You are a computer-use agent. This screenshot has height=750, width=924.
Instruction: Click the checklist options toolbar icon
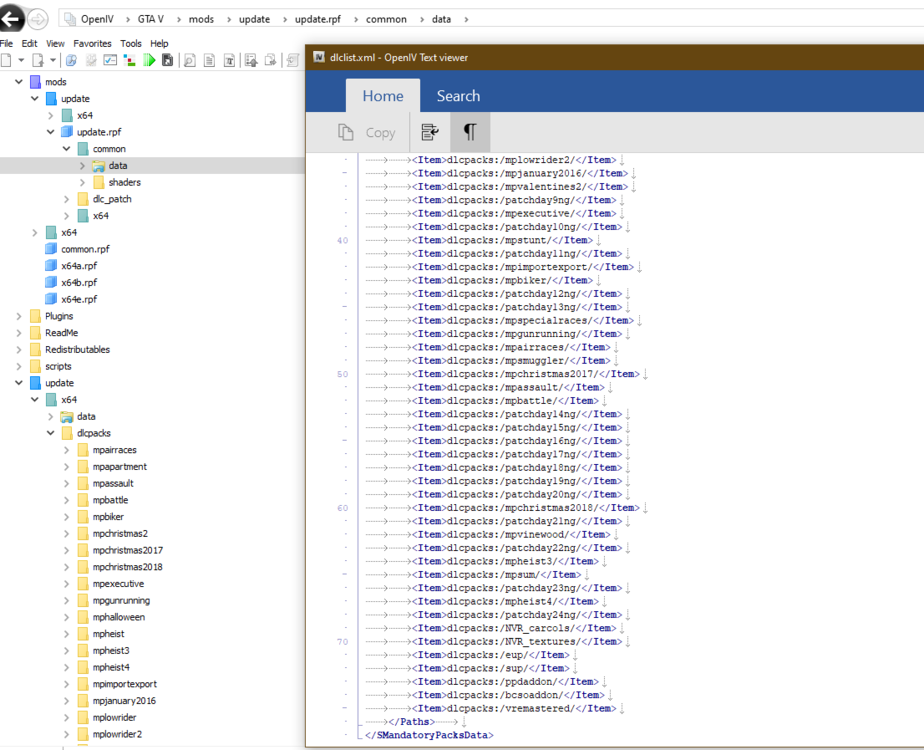(109, 61)
